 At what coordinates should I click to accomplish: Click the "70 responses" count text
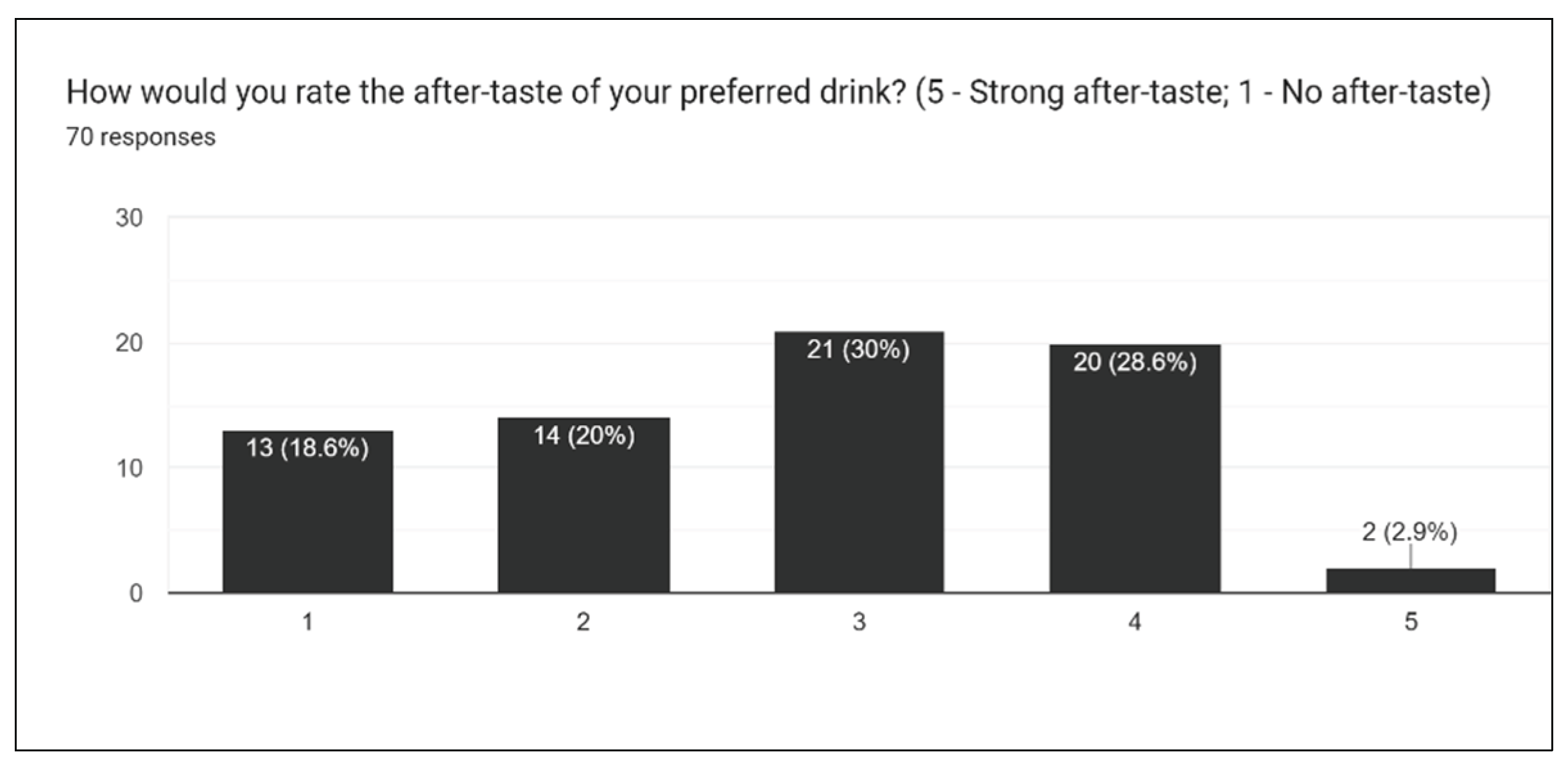pyautogui.click(x=141, y=137)
